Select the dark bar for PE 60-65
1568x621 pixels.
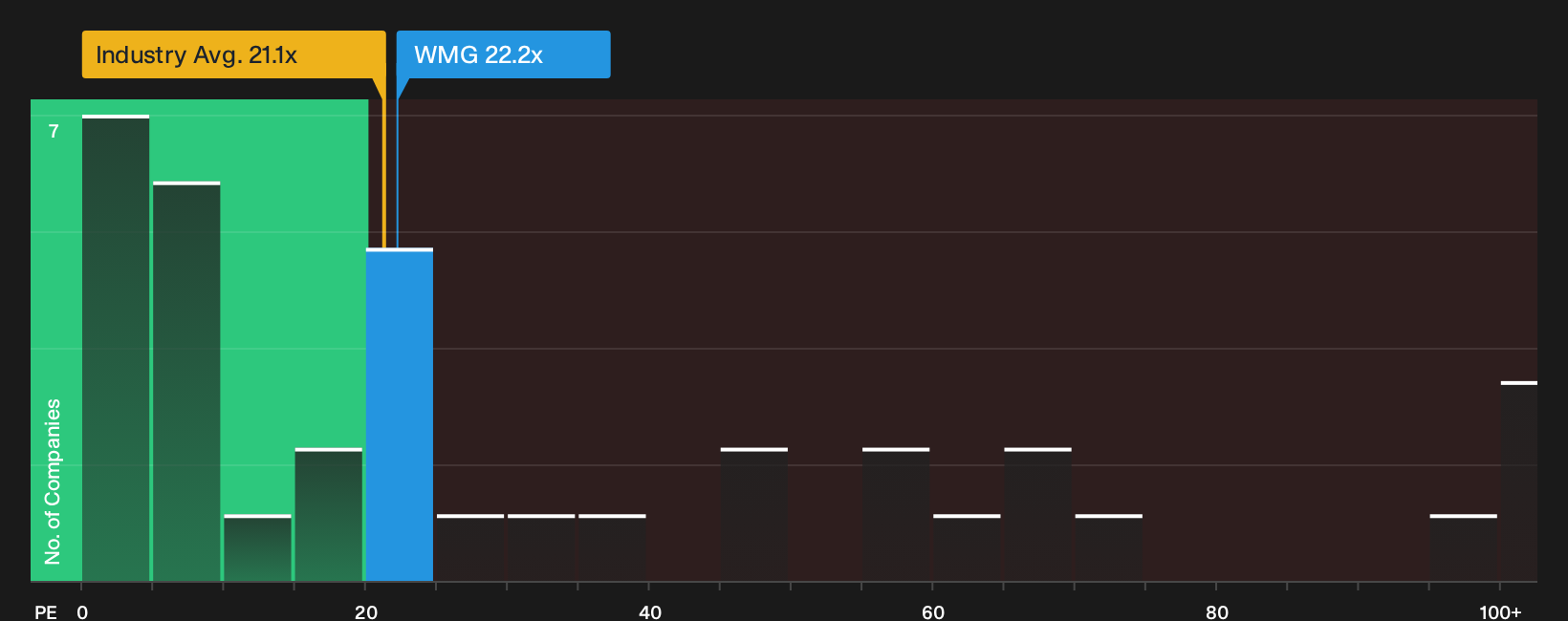click(967, 548)
